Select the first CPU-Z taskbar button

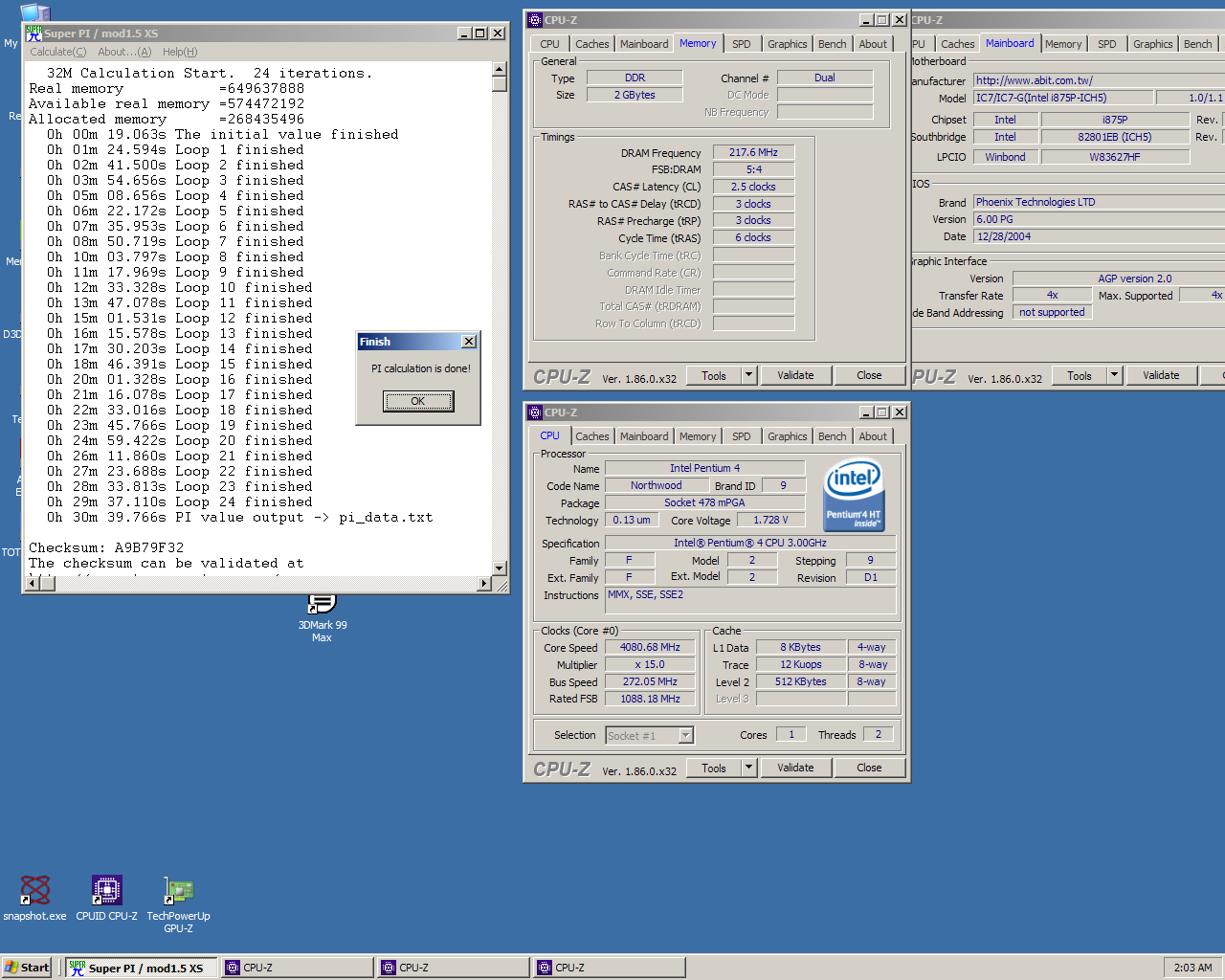pos(298,968)
